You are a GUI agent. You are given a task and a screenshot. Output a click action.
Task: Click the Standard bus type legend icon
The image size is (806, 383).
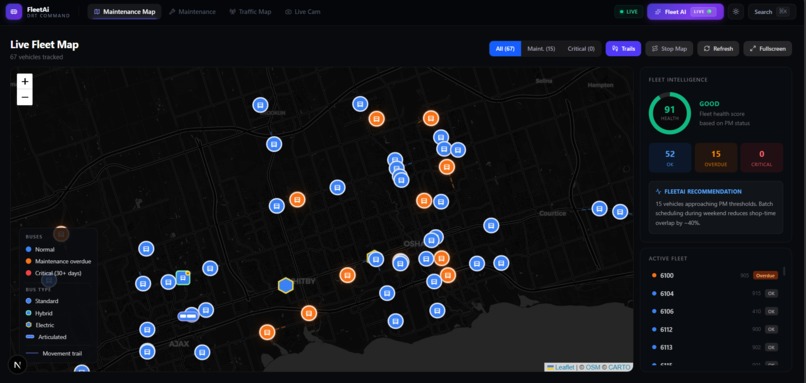[x=28, y=301]
